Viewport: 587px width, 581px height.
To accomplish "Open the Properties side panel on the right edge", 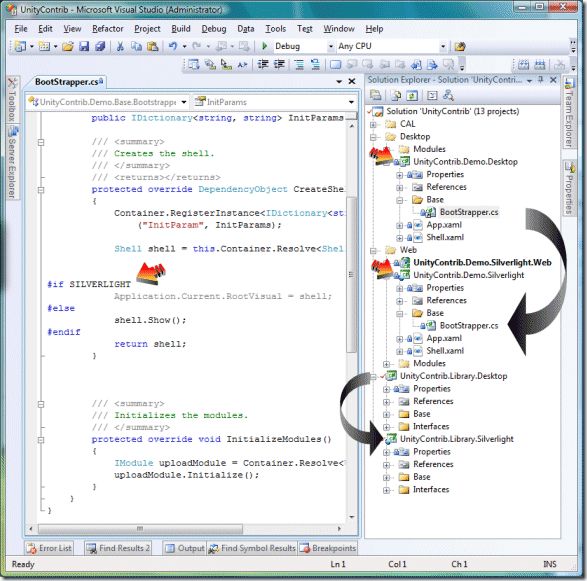I will click(x=569, y=188).
